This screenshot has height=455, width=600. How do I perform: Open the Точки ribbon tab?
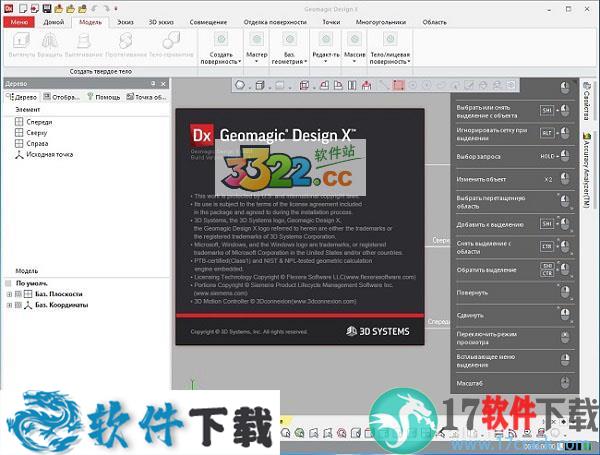[331, 22]
